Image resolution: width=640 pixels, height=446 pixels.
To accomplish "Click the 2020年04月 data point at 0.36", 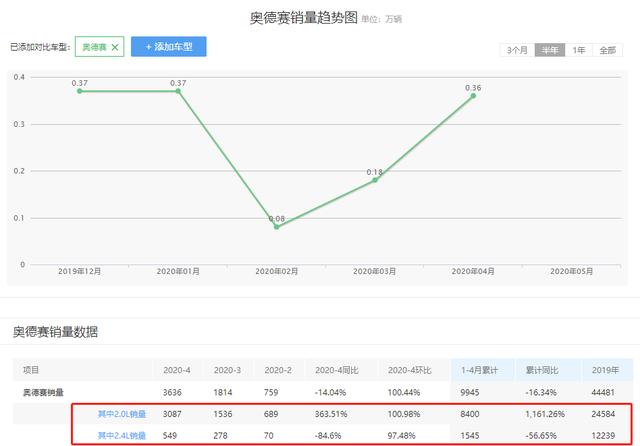I will click(473, 96).
